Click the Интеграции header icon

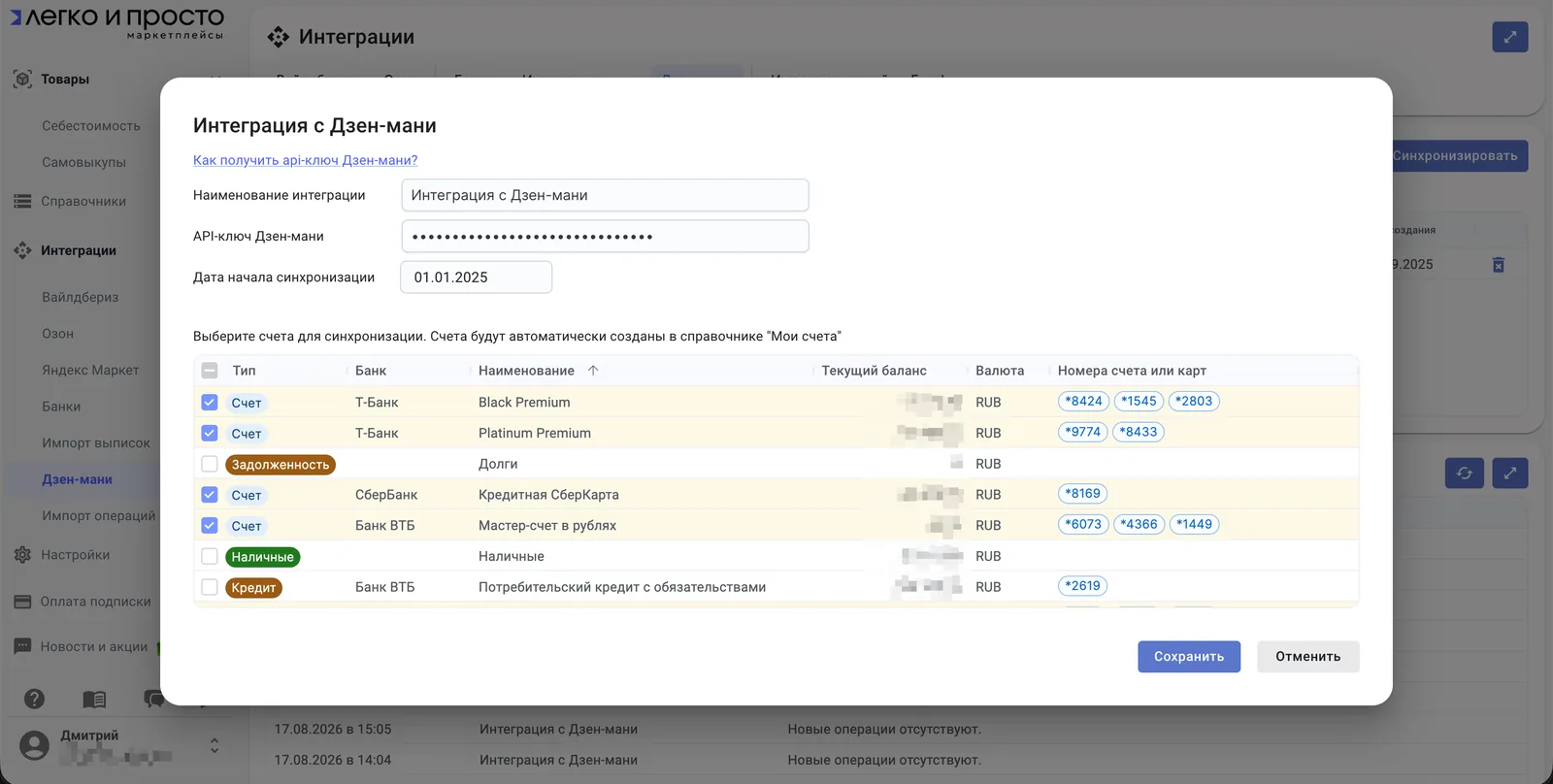279,37
